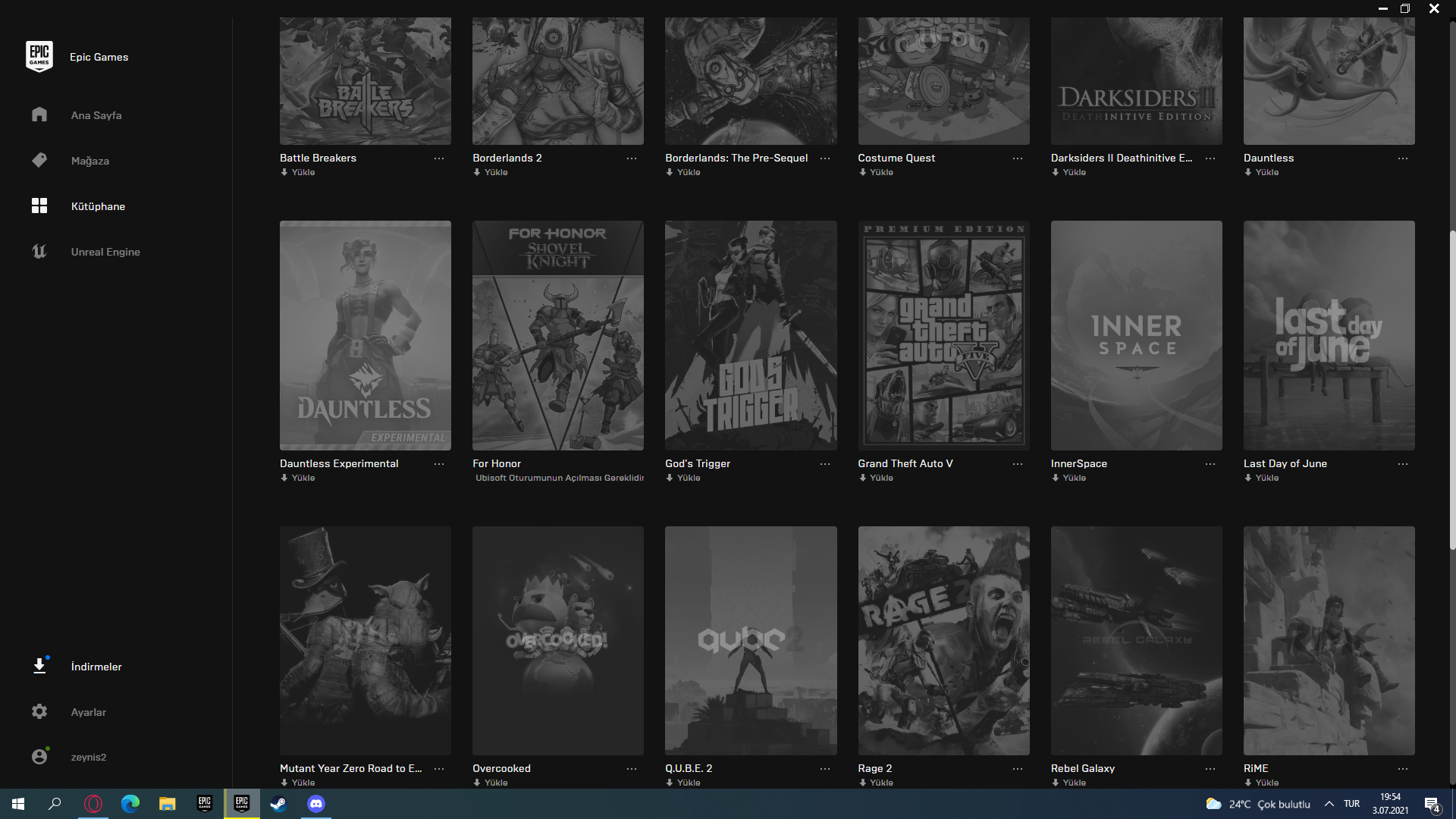Launch Steam from the taskbar
The height and width of the screenshot is (819, 1456).
click(278, 804)
